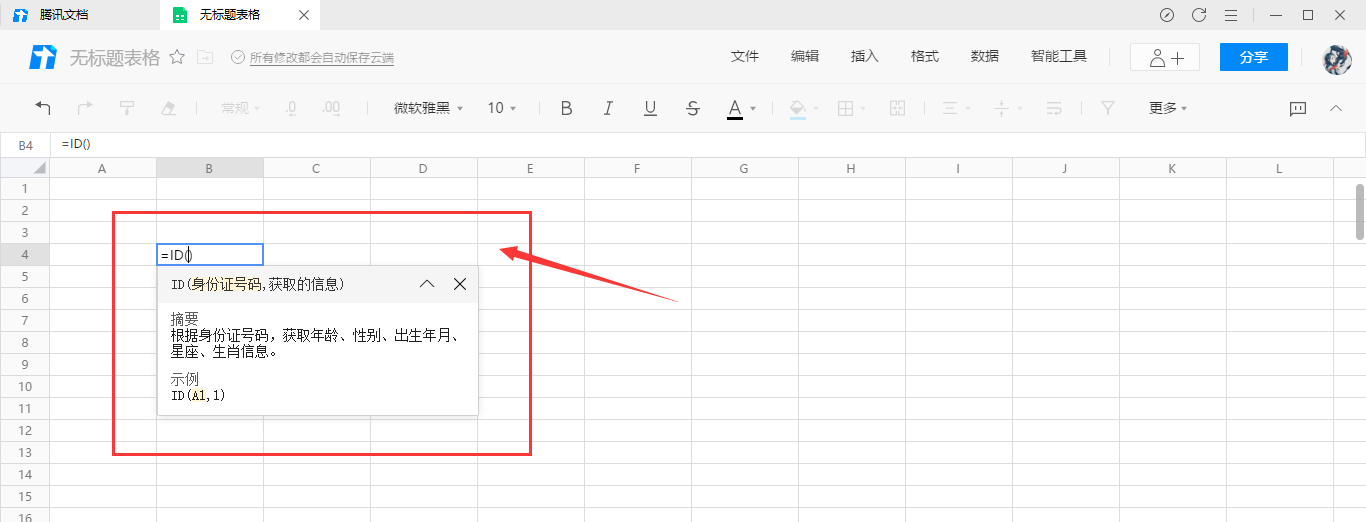Image resolution: width=1366 pixels, height=522 pixels.
Task: Open cell borders menu
Action: (x=845, y=108)
